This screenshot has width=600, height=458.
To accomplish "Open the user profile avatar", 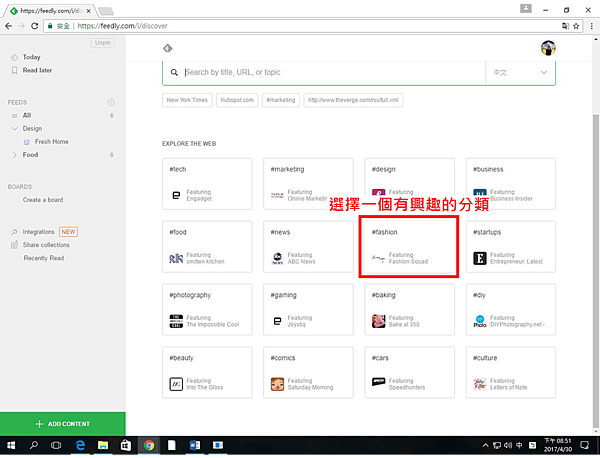I will click(x=548, y=48).
